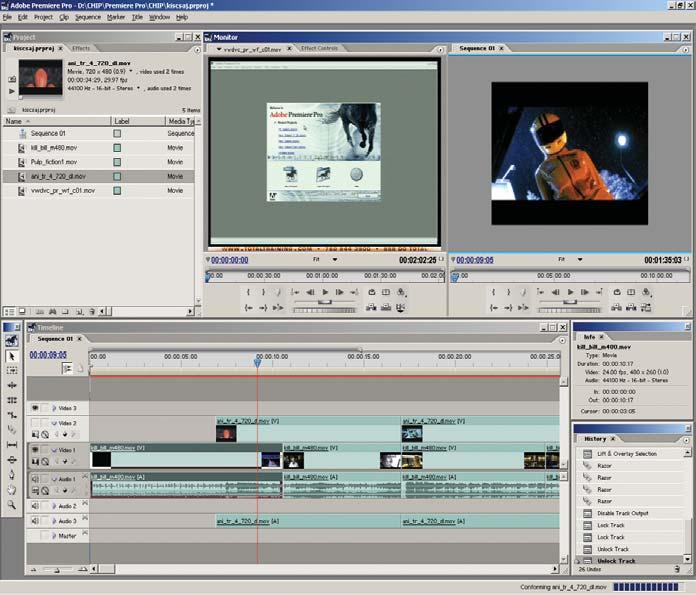The width and height of the screenshot is (696, 595).
Task: Click Set Unnumbered Marker in timeline
Action: [80, 368]
